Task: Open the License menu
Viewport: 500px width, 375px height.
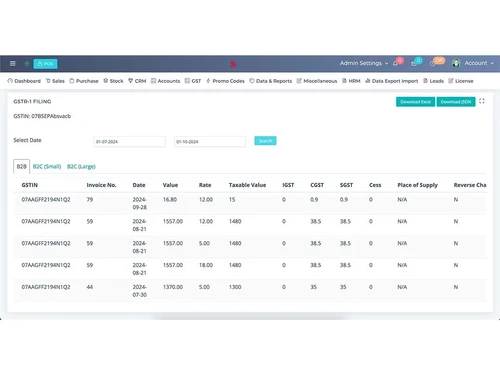Action: [x=461, y=81]
